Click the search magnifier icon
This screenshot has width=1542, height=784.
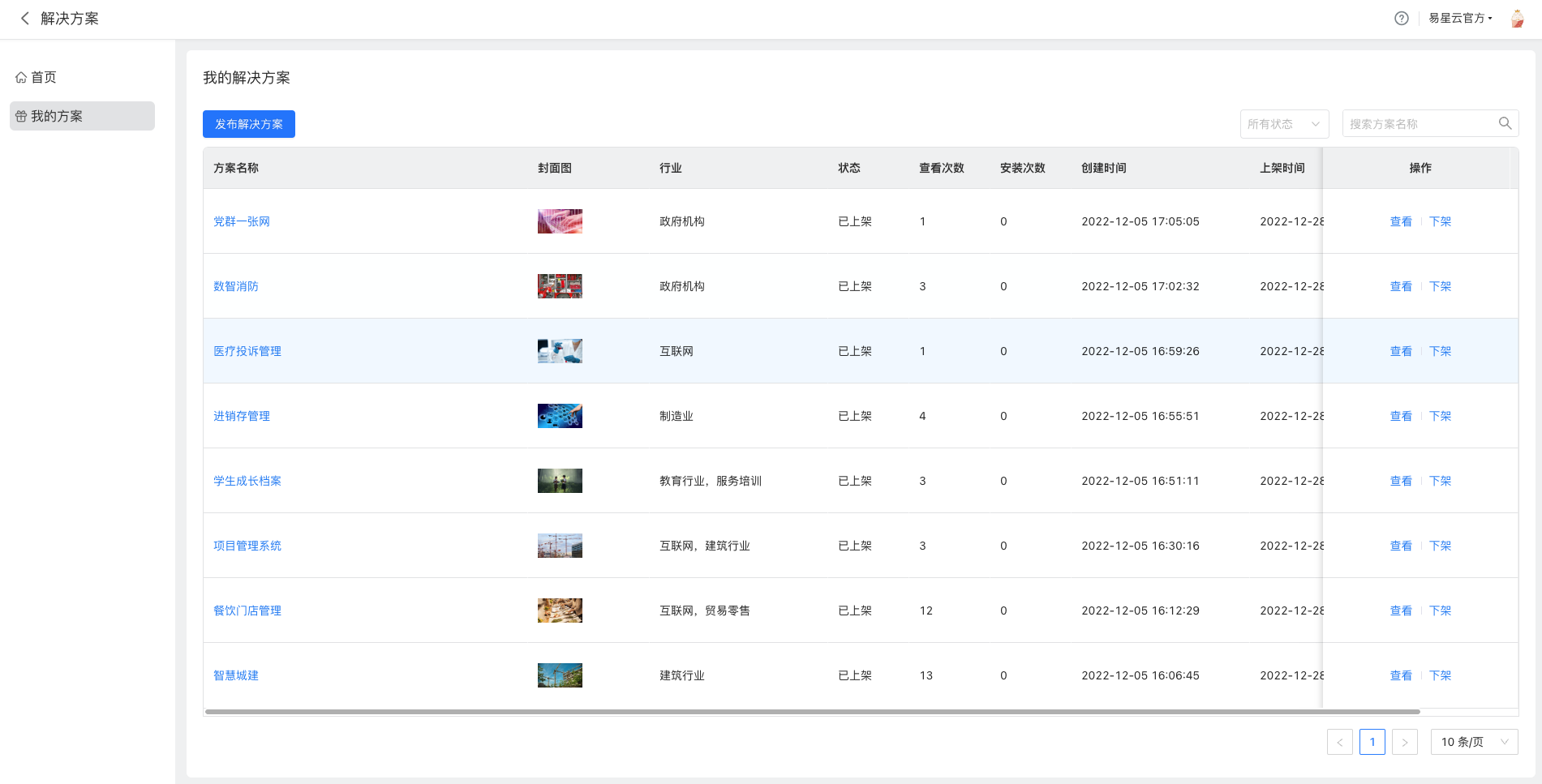(x=1505, y=123)
